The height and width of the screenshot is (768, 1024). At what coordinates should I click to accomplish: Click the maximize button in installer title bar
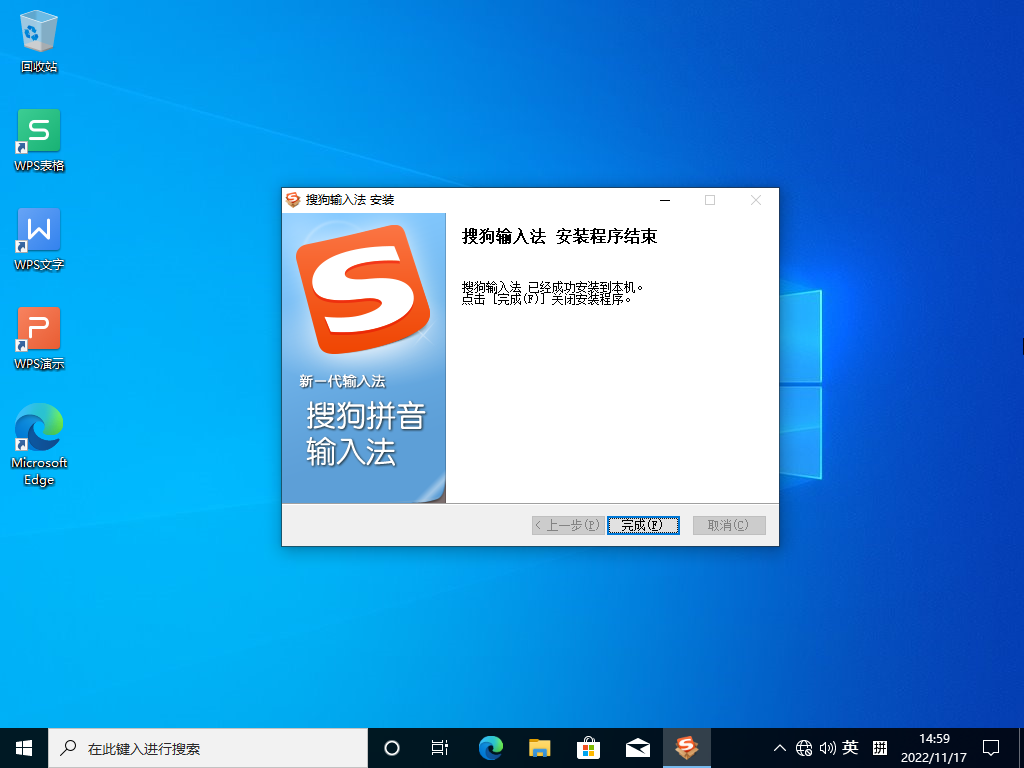pyautogui.click(x=710, y=200)
